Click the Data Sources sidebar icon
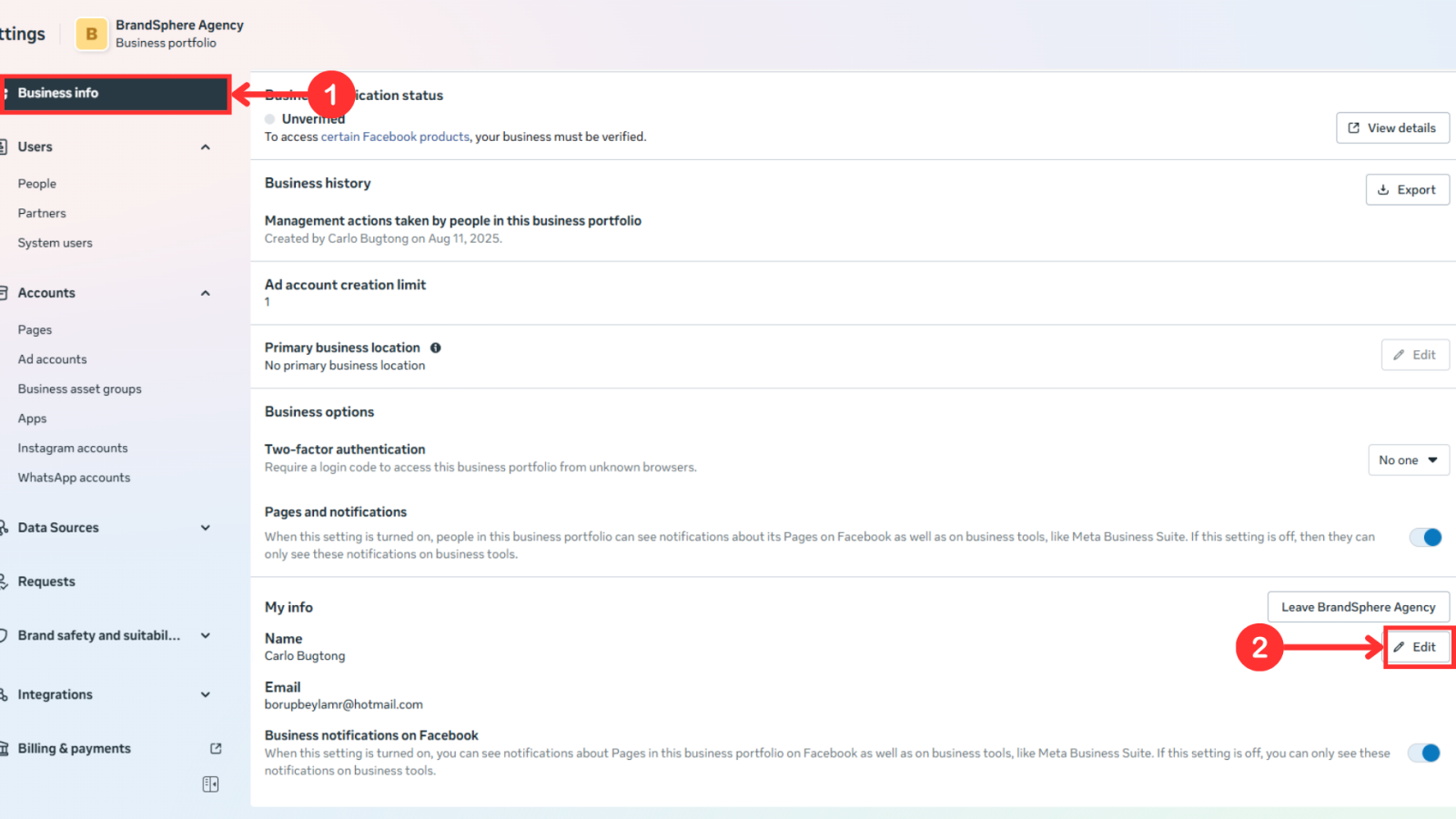The width and height of the screenshot is (1456, 819). (x=4, y=528)
